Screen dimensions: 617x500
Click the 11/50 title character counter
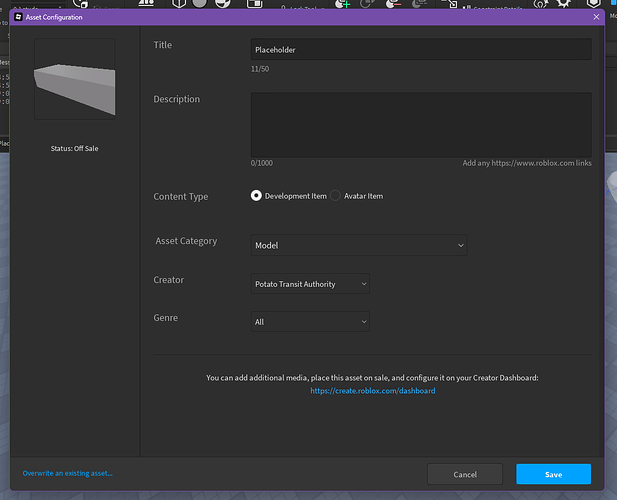pos(260,69)
